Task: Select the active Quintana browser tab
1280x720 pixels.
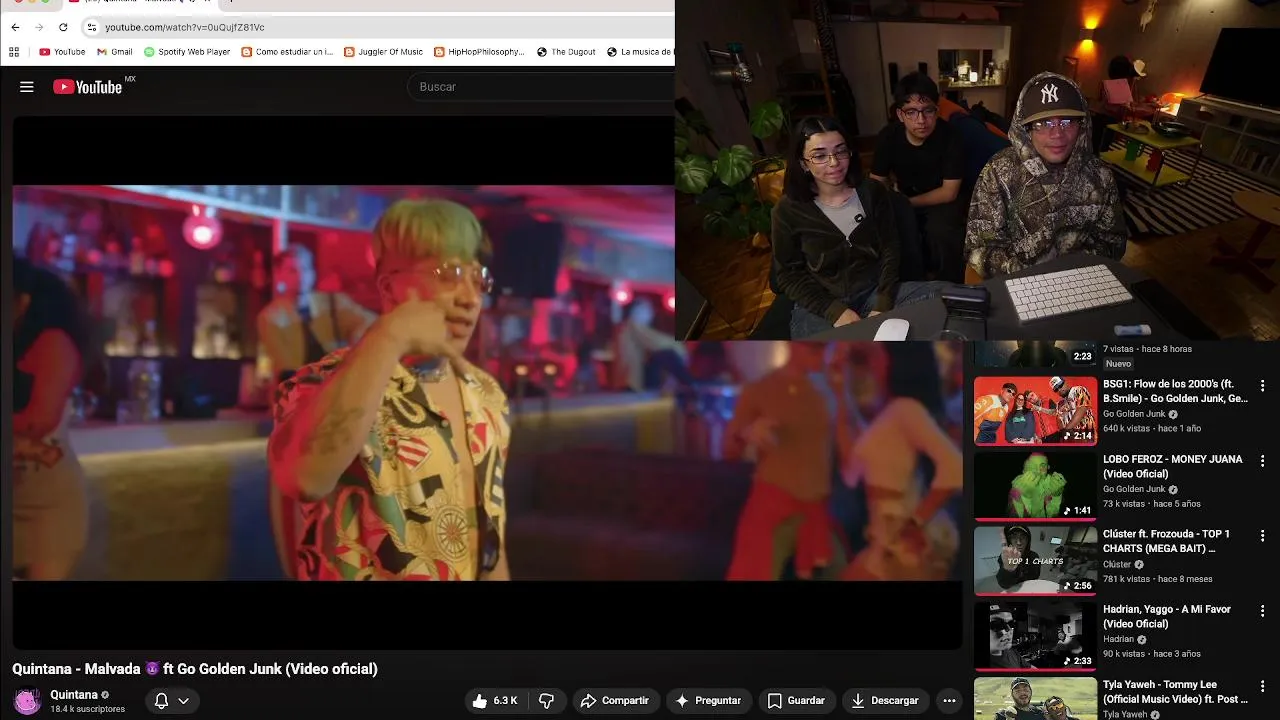Action: pos(140,3)
